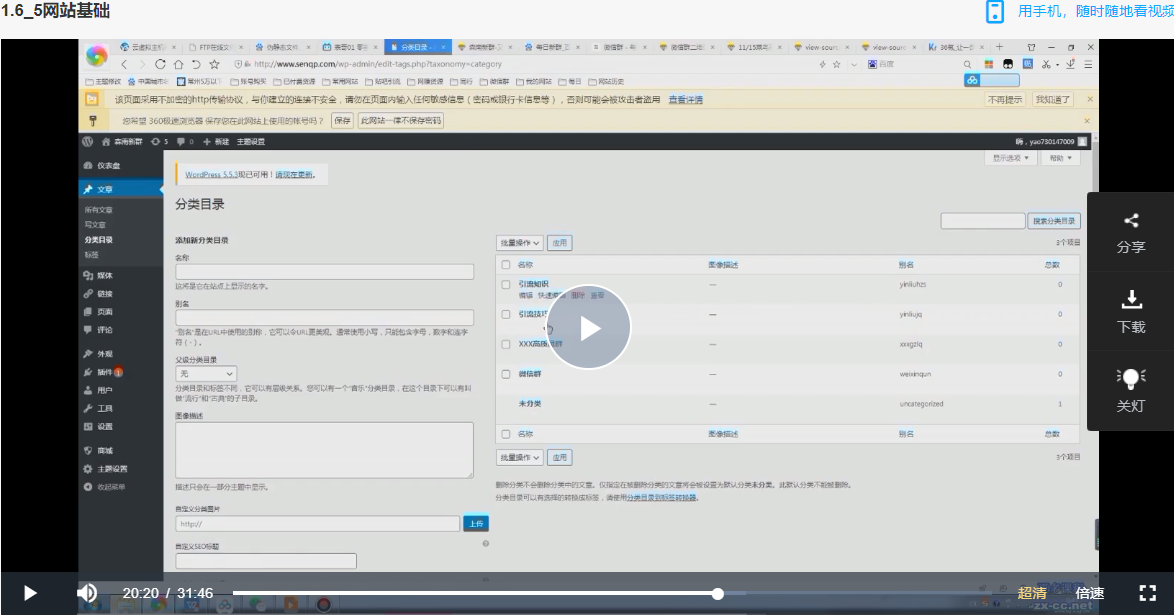
Task: Click the 保存 save password button
Action: pyautogui.click(x=342, y=121)
